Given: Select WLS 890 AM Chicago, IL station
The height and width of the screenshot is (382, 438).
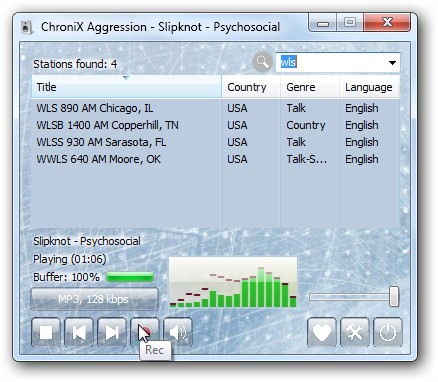Looking at the screenshot, I should (x=215, y=108).
